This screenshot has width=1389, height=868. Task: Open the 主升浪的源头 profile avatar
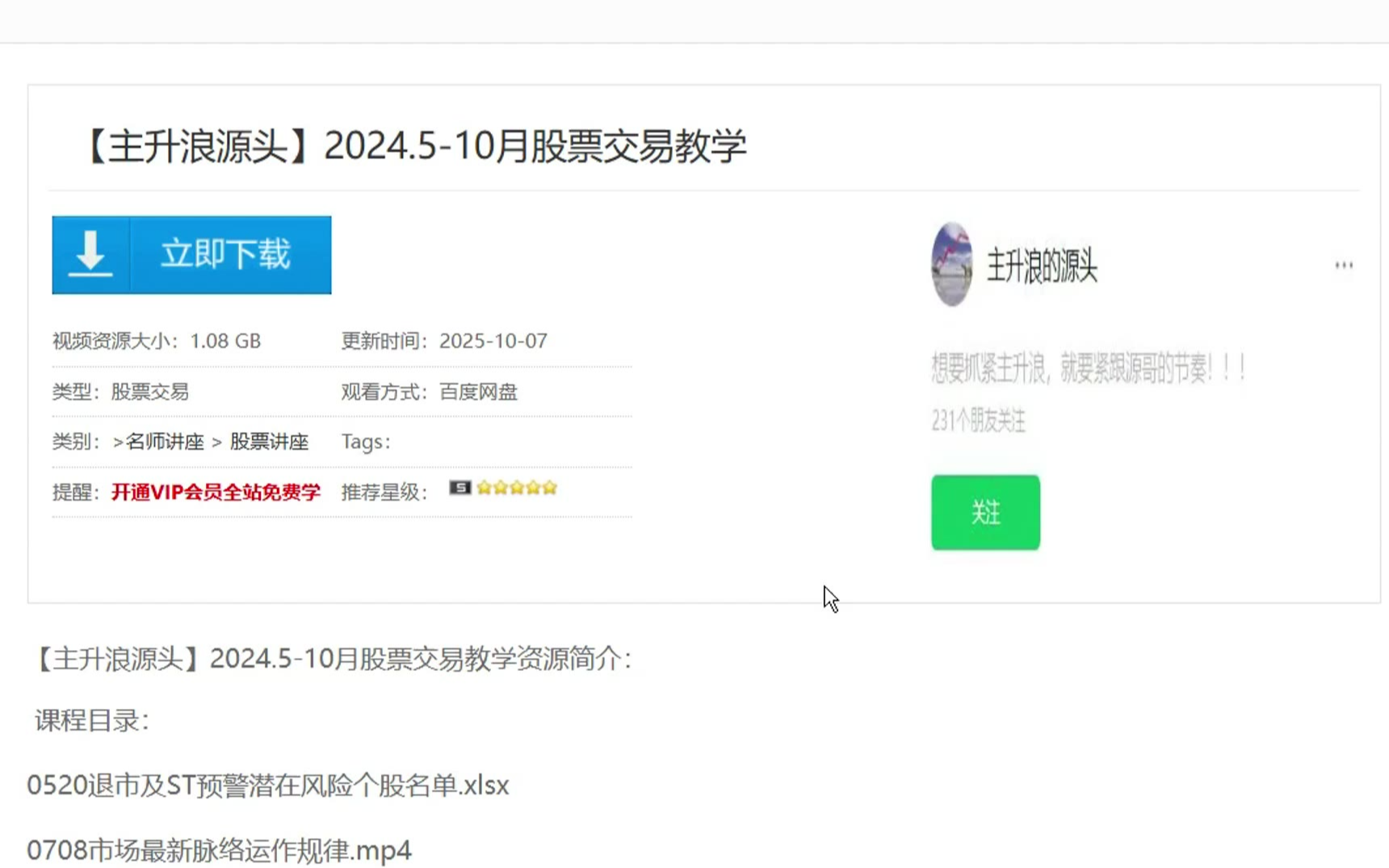tap(952, 265)
